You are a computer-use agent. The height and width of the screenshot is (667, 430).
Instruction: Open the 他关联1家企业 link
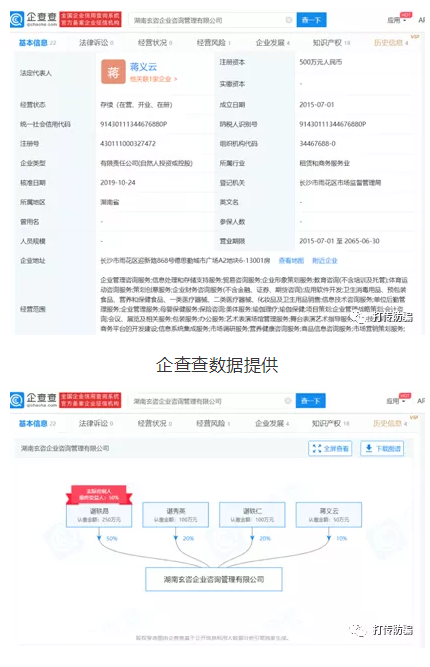153,79
